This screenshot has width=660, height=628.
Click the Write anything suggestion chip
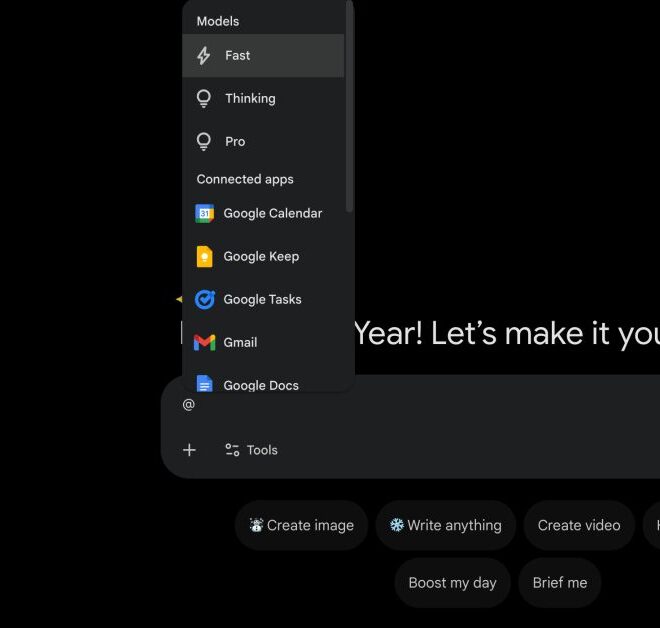[x=446, y=525]
